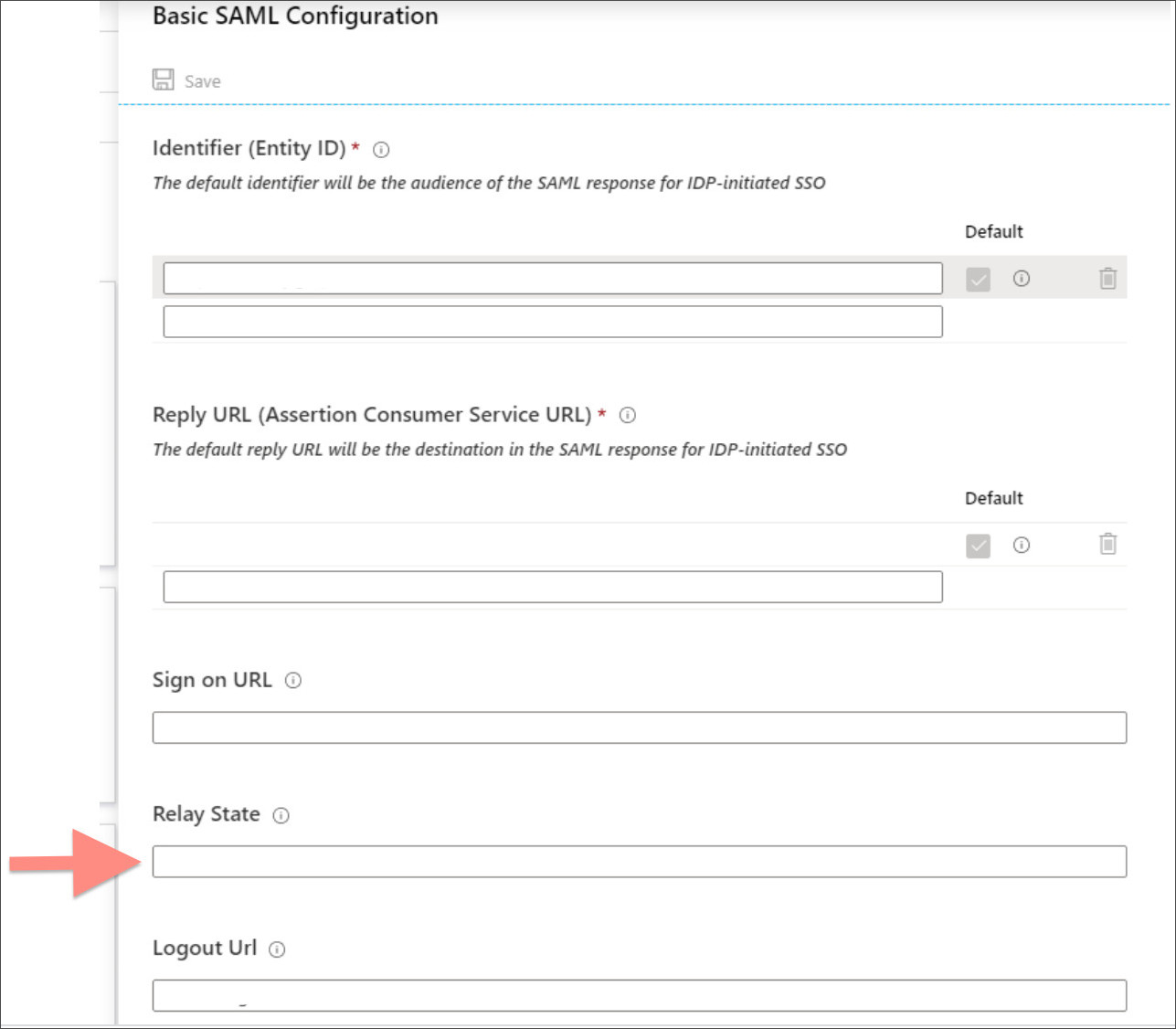The height and width of the screenshot is (1029, 1176).
Task: Click into the Relay State input field
Action: [639, 862]
